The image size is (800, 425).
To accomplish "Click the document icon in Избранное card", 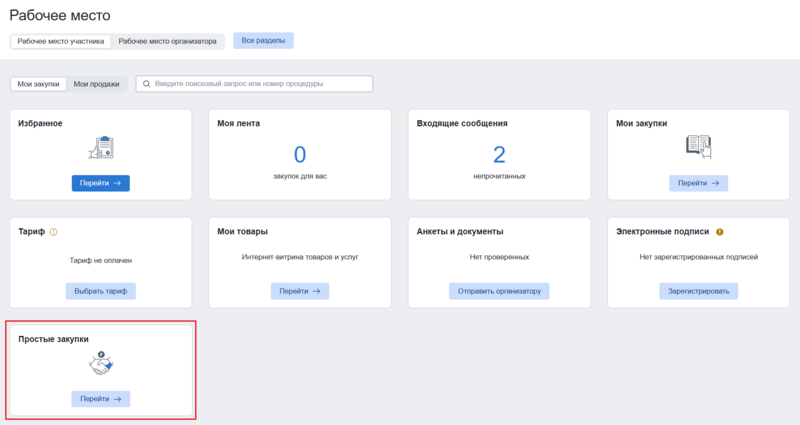I will (x=100, y=148).
